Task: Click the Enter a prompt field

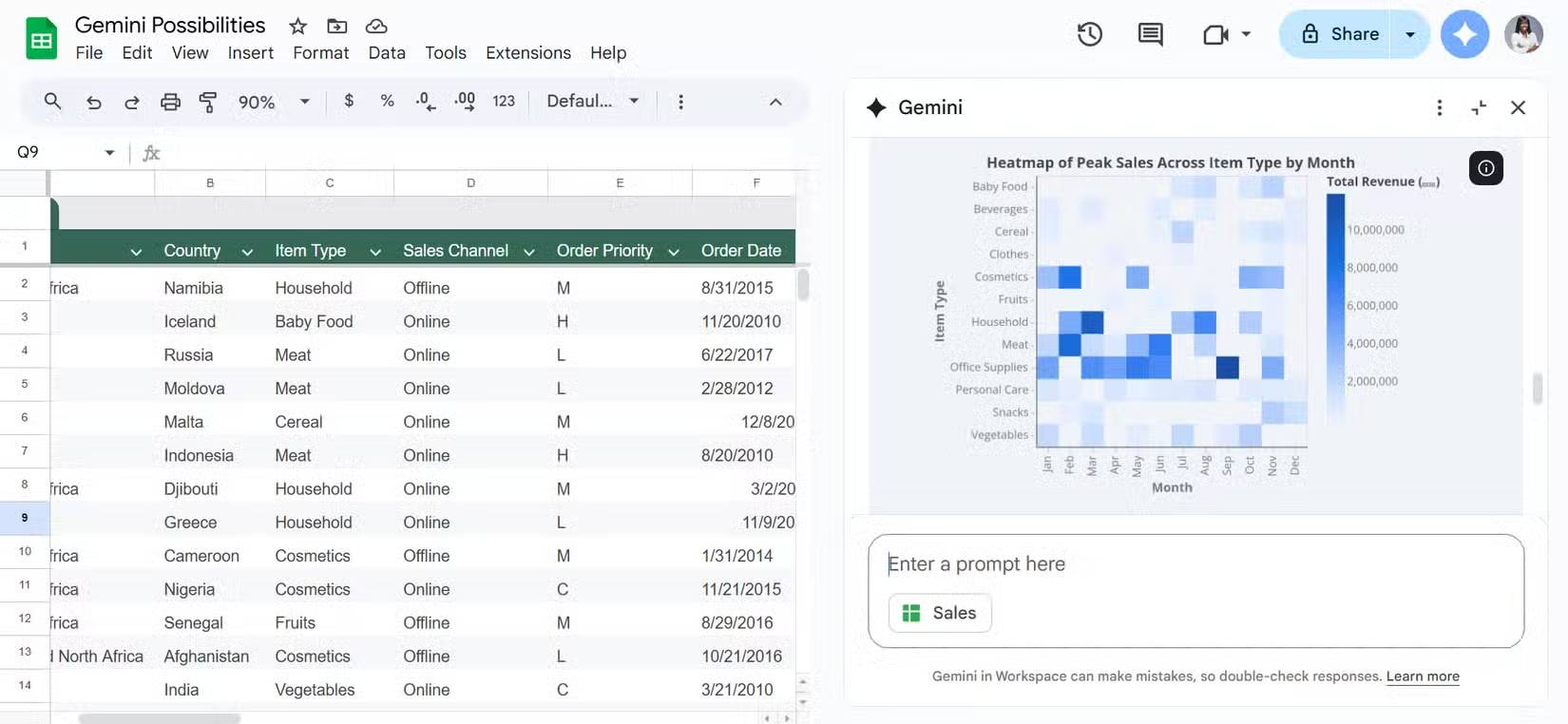Action: coord(1195,564)
